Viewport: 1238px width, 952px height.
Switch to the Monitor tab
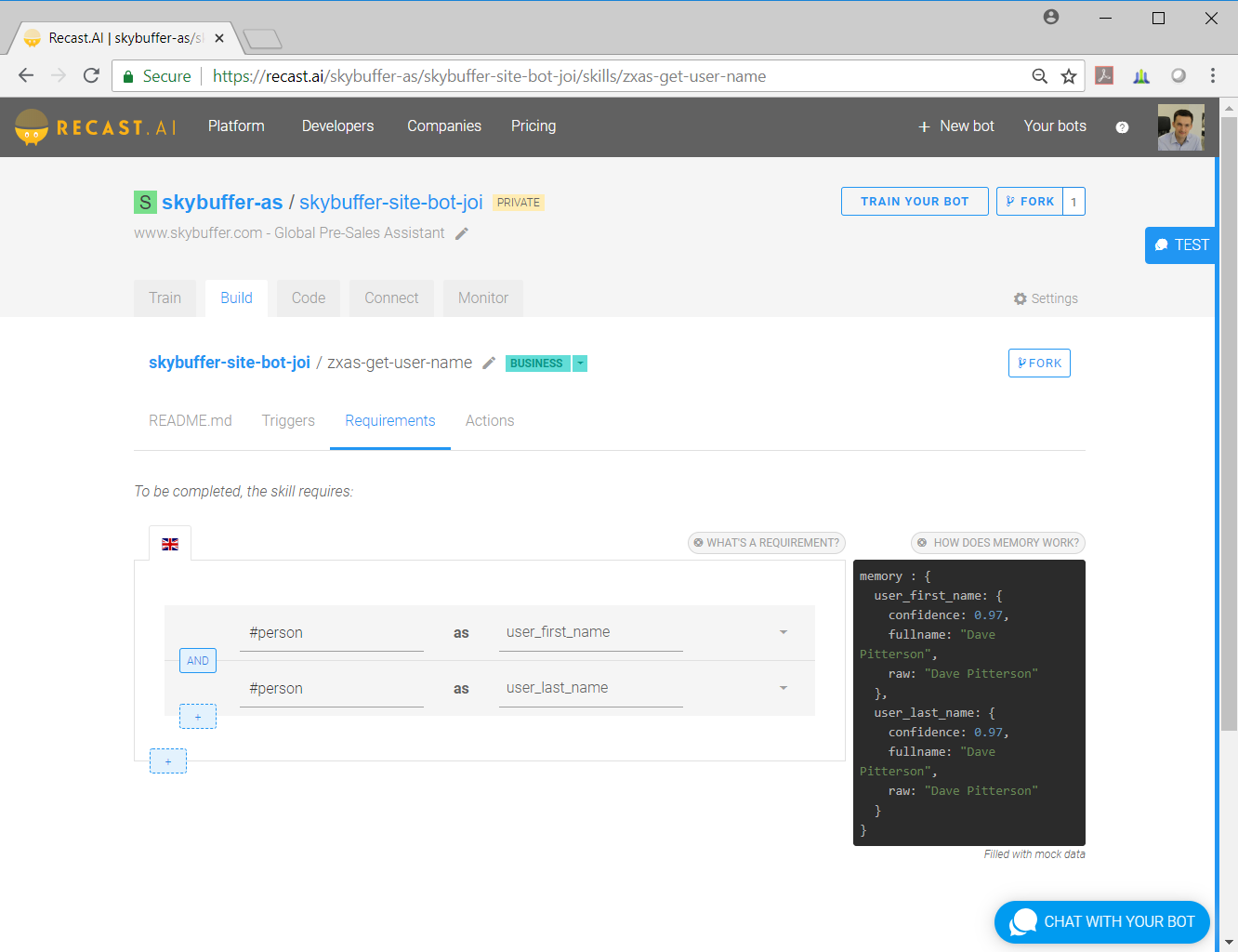pyautogui.click(x=483, y=298)
